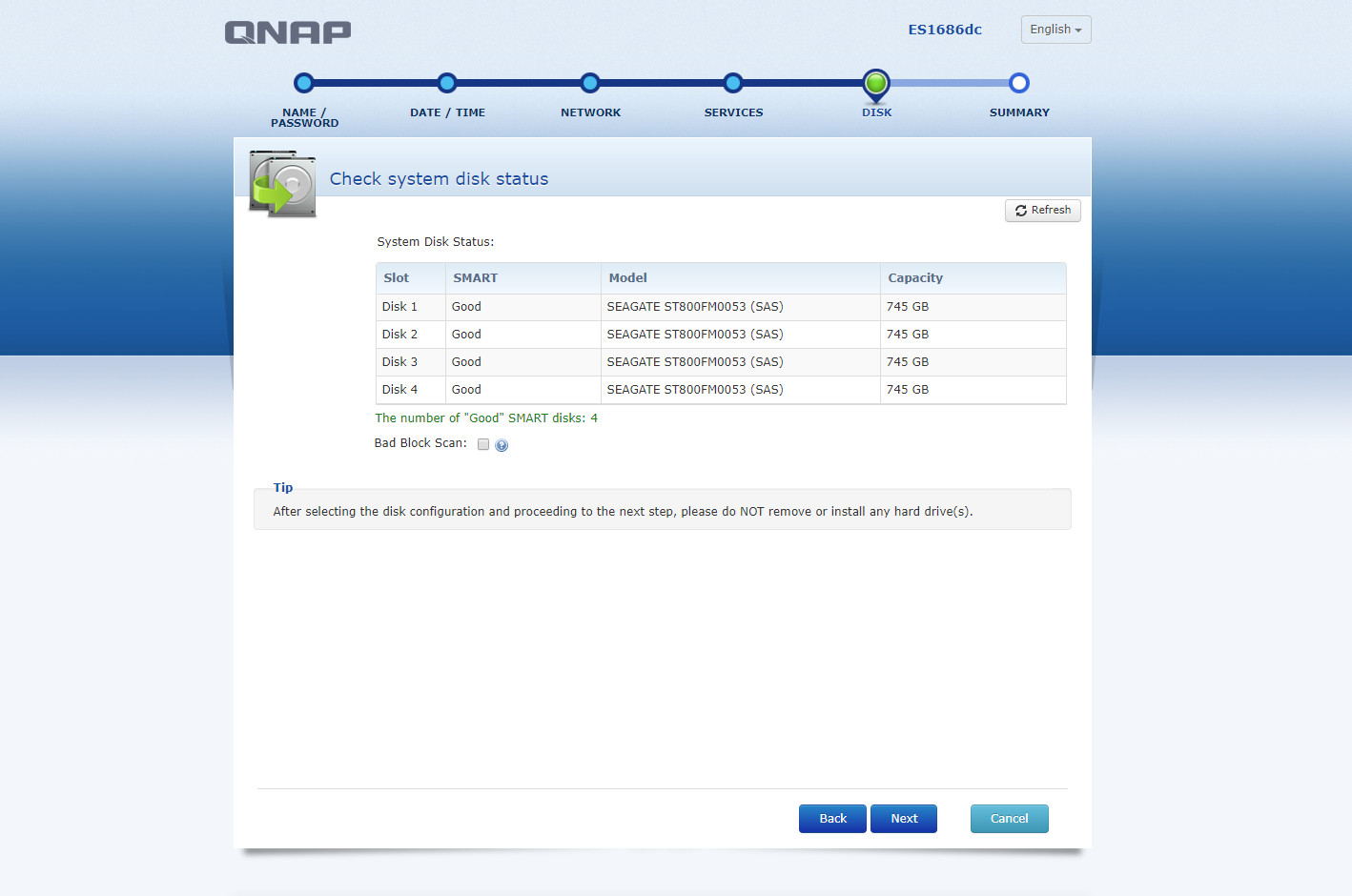Select the Disk 1 row

[720, 307]
